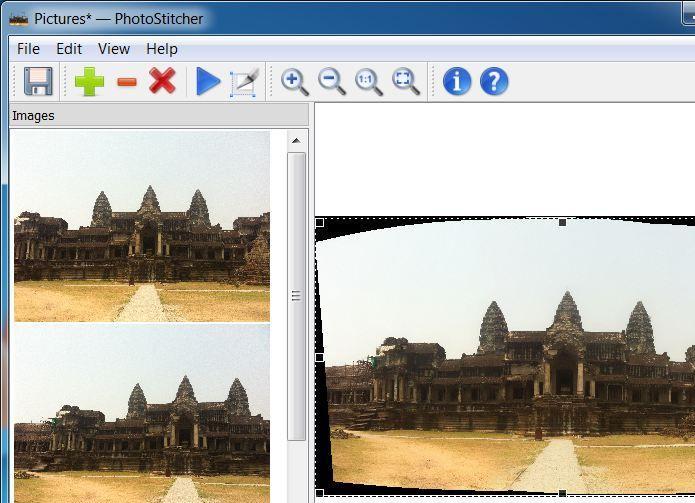Zoom in with the plus magnifier
Image resolution: width=695 pixels, height=503 pixels.
pos(295,82)
